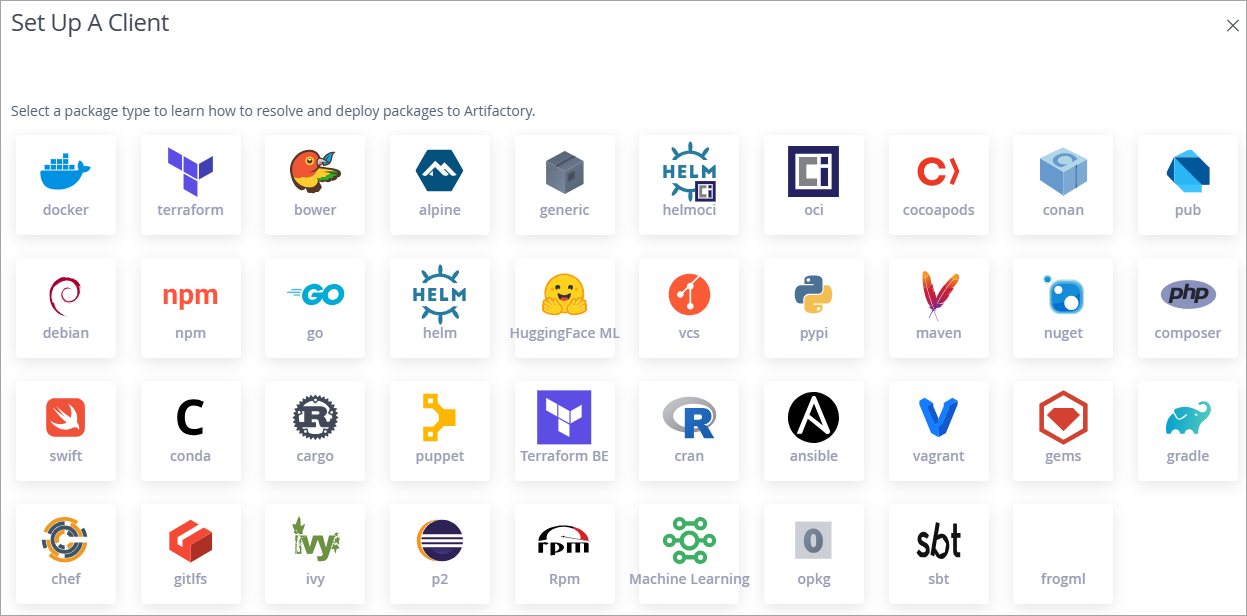Open the Helm setup tile

pyautogui.click(x=439, y=307)
